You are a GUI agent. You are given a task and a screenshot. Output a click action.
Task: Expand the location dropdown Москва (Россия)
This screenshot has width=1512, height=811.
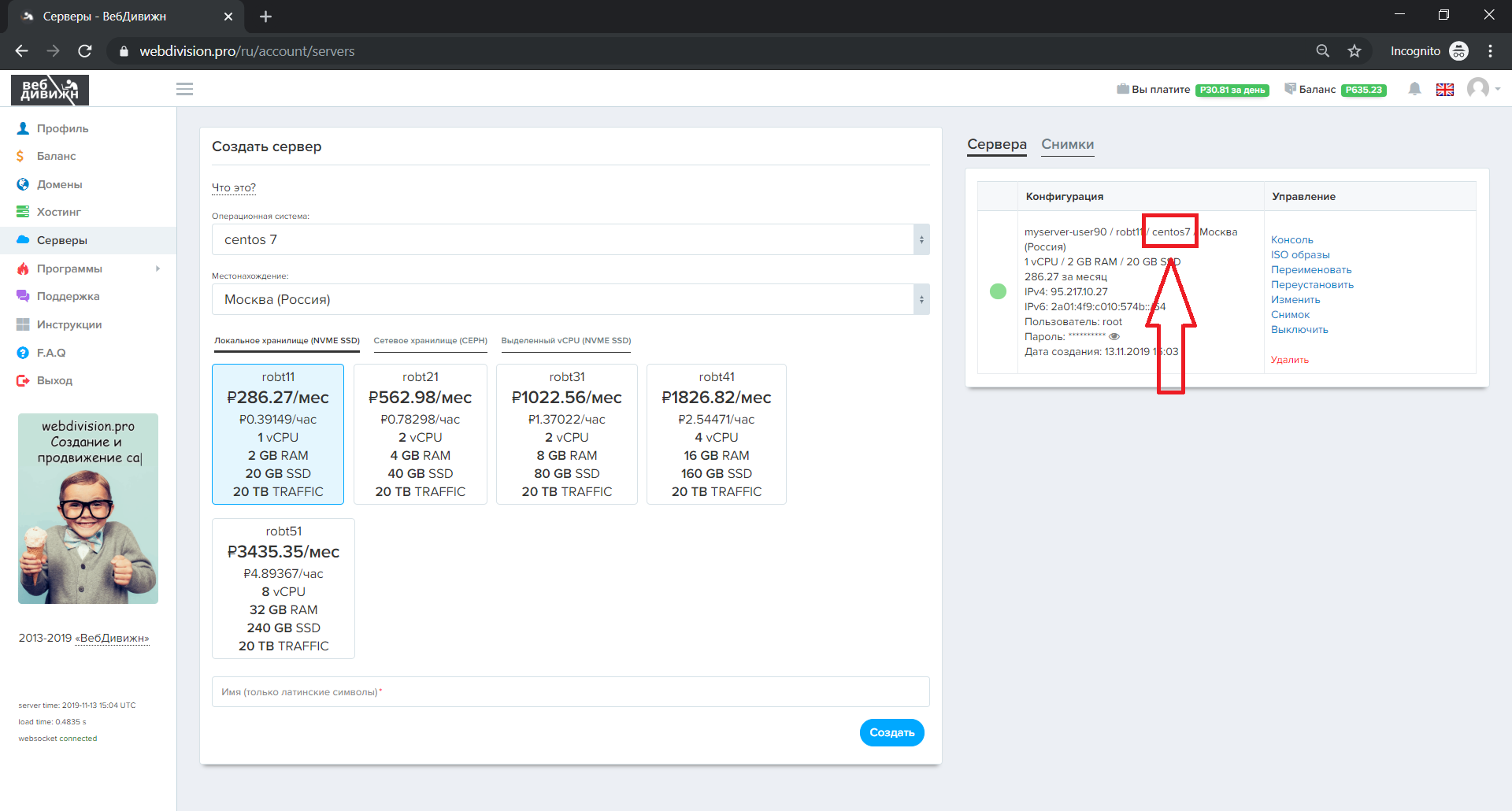tap(570, 299)
